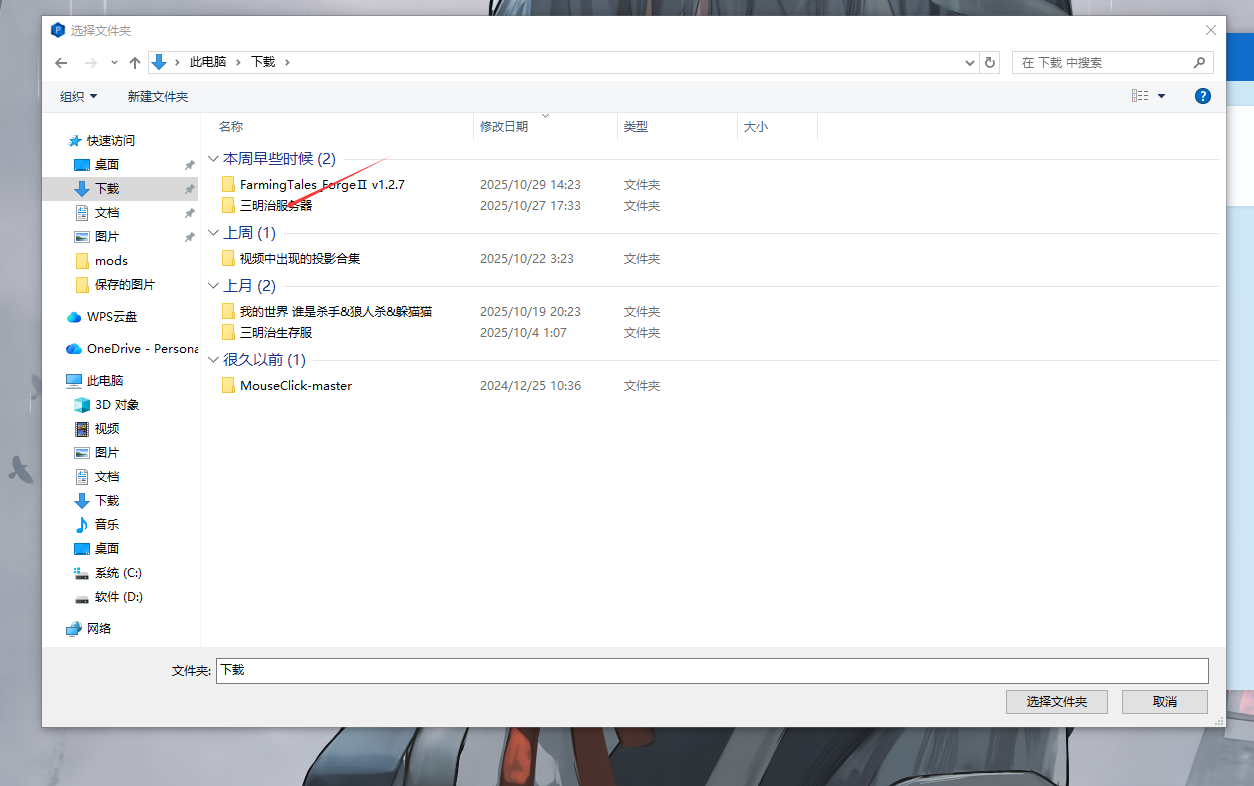Open the address bar history dropdown

pos(970,62)
